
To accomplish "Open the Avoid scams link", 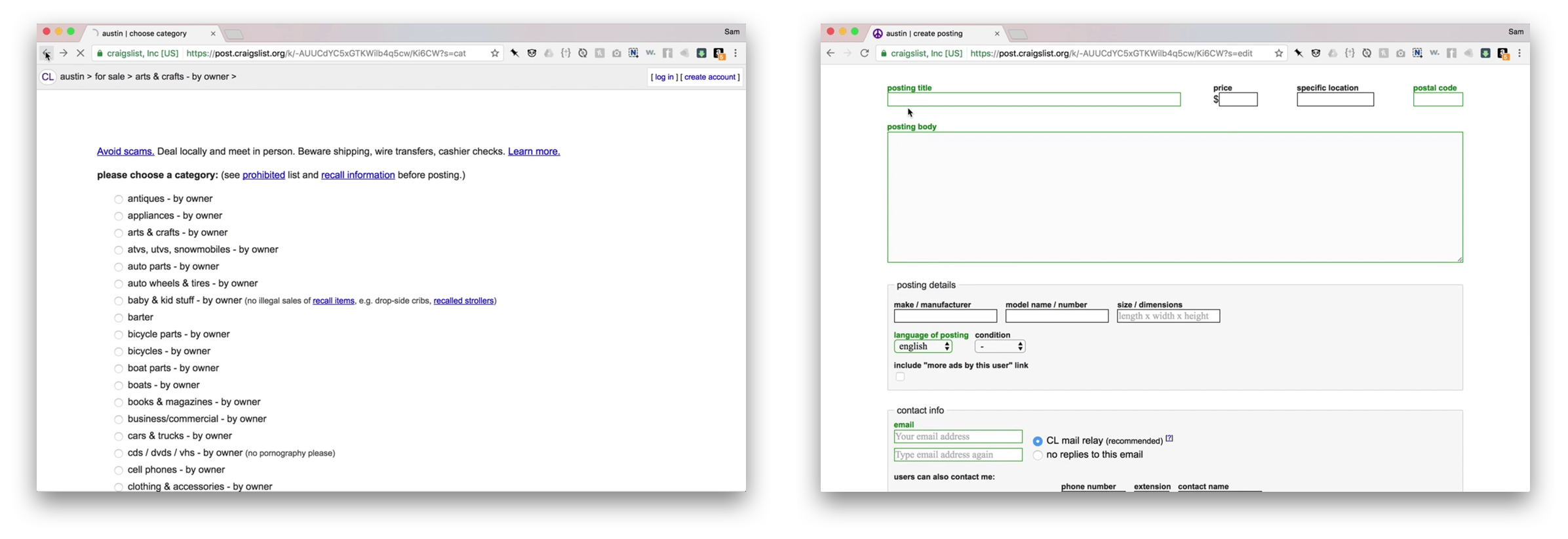I will pos(125,151).
